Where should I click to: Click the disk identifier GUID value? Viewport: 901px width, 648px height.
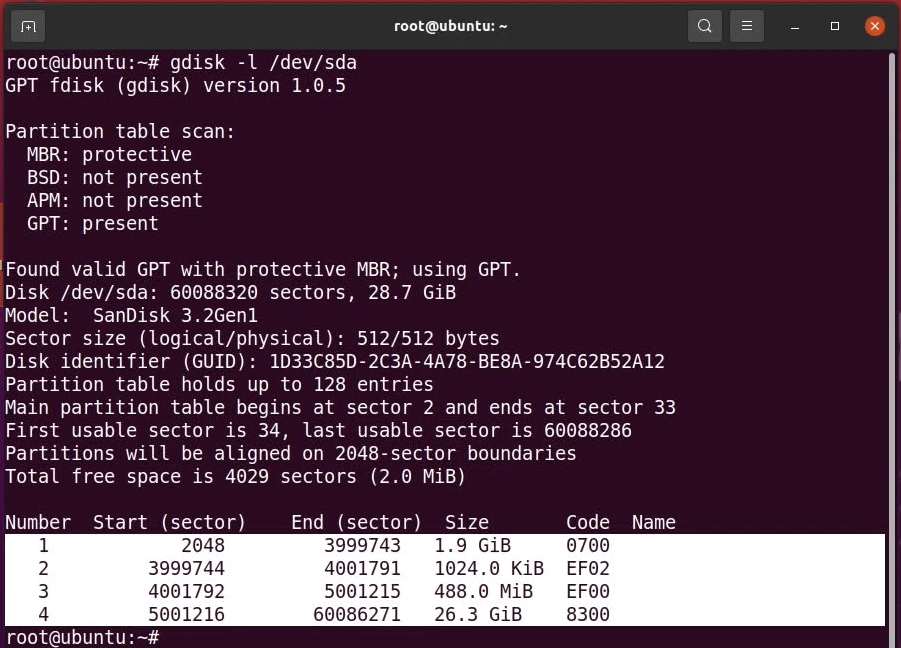(x=467, y=361)
